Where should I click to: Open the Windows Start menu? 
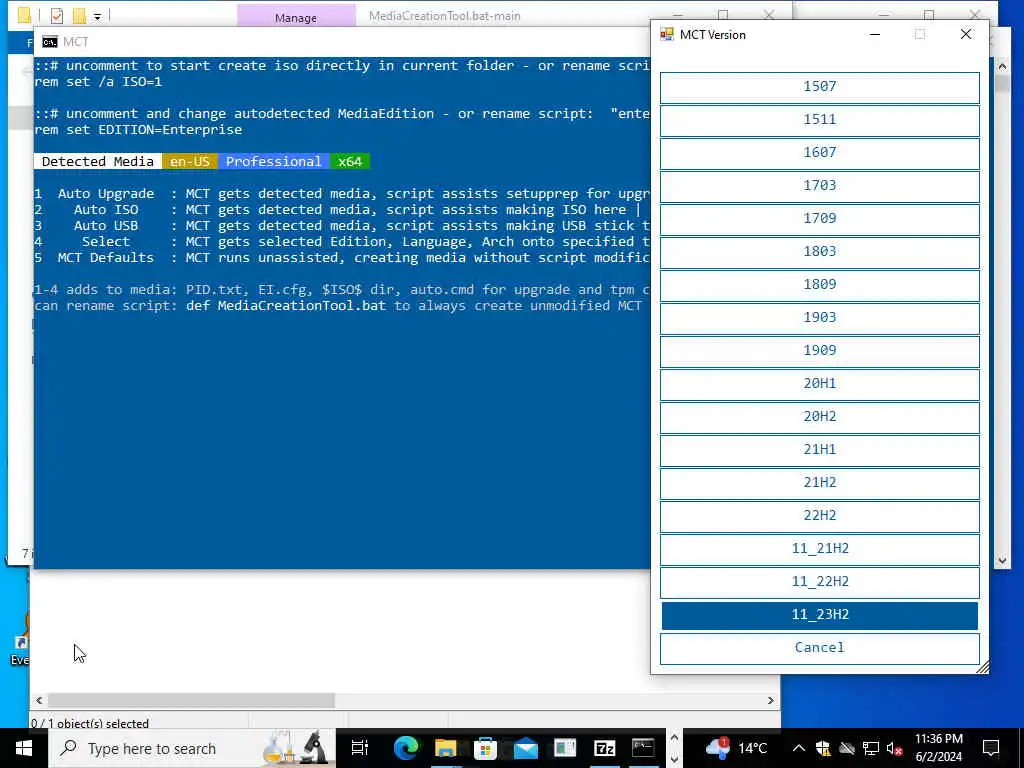tap(24, 748)
